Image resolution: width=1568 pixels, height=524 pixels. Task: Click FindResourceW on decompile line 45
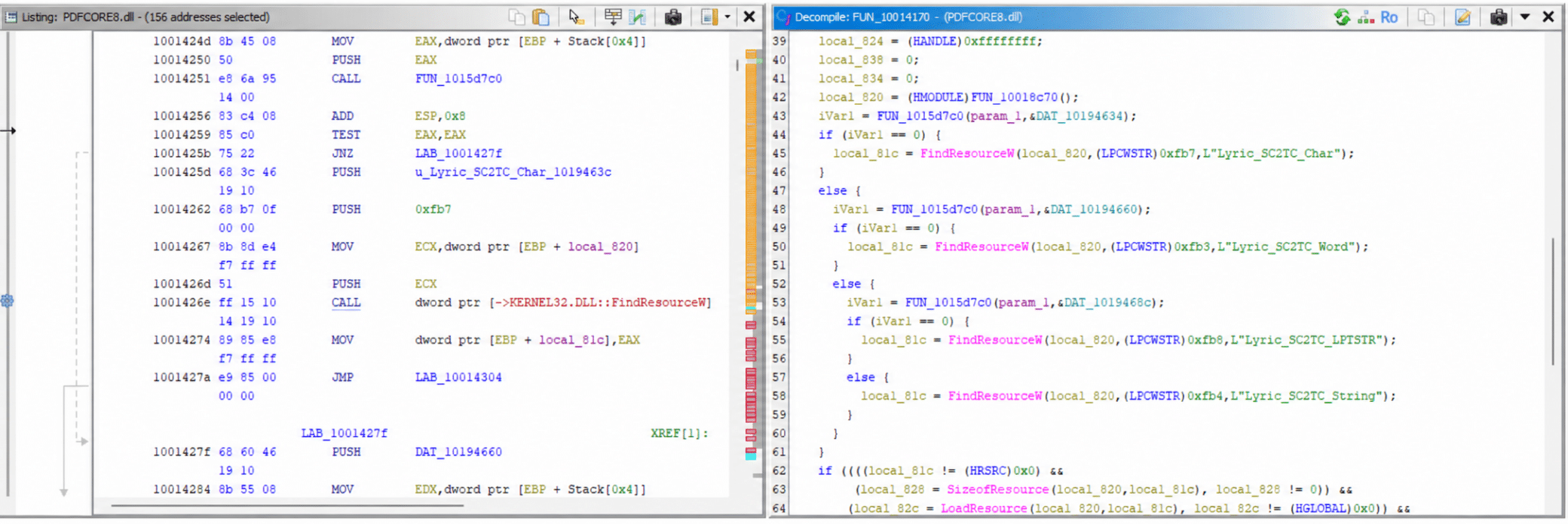point(967,153)
